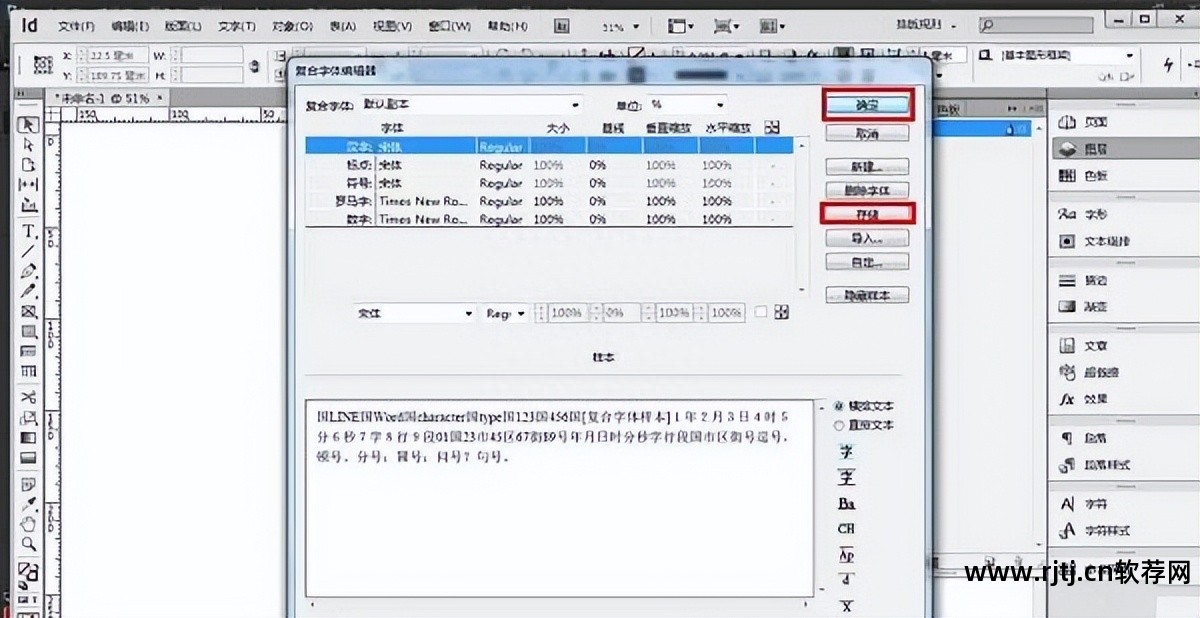Open the arrange documents dropdown
Screen dimensions: 1200x618
point(772,26)
